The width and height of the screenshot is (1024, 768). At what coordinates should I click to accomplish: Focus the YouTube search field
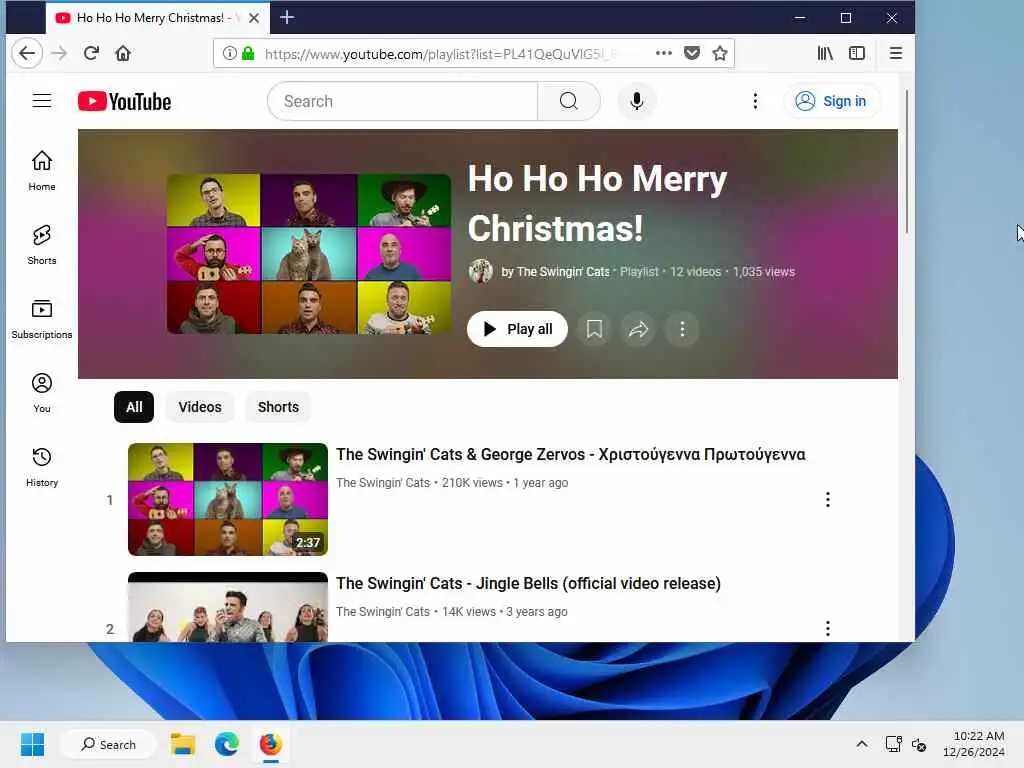point(402,101)
